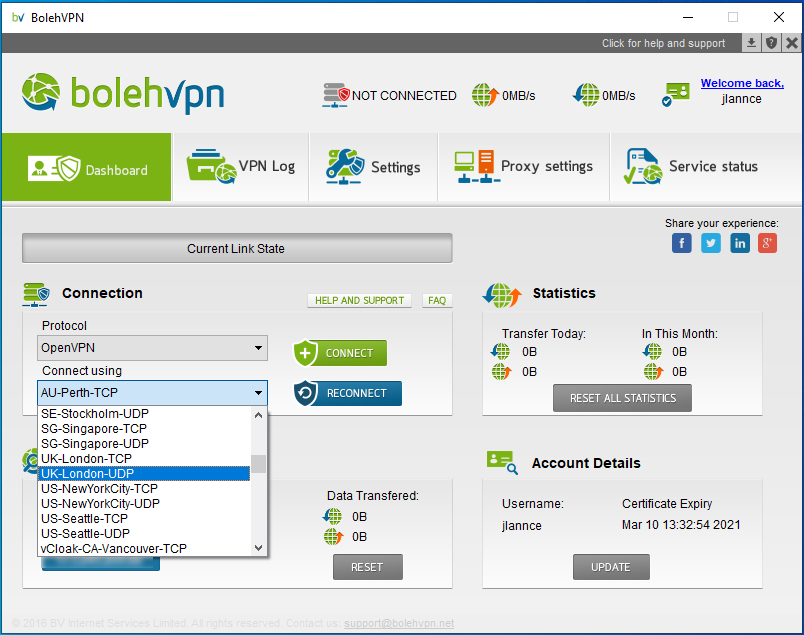The image size is (804, 635).
Task: Click the download icon in top bar
Action: [751, 43]
